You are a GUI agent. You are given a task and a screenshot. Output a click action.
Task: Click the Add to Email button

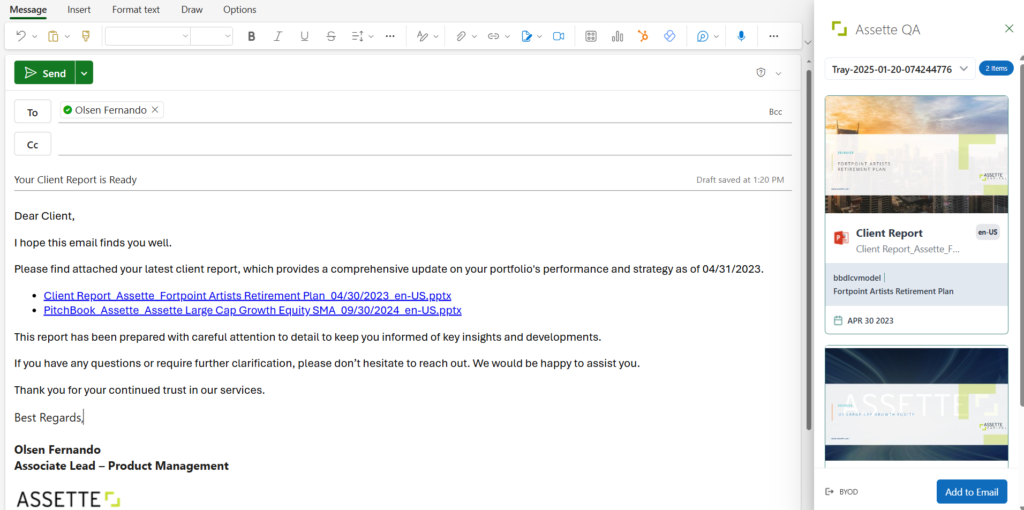click(x=971, y=492)
